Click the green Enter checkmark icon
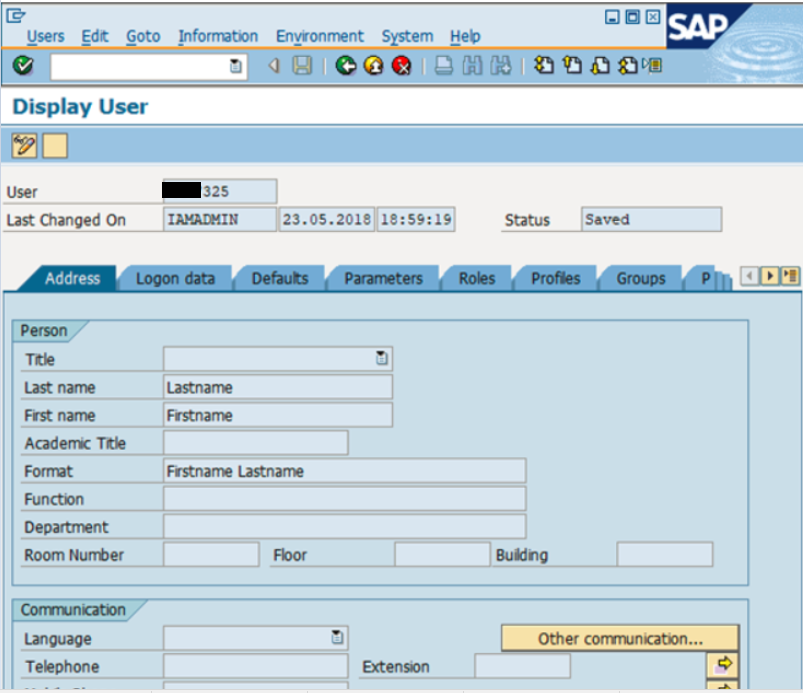Screen dimensions: 803x693 (23, 66)
